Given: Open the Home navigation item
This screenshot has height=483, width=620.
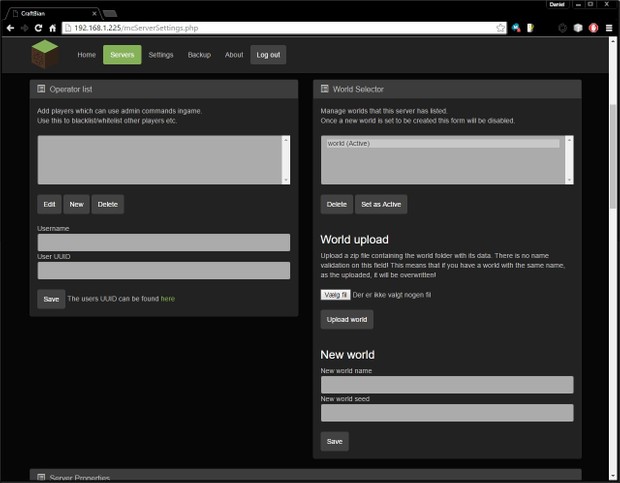Looking at the screenshot, I should click(x=87, y=55).
